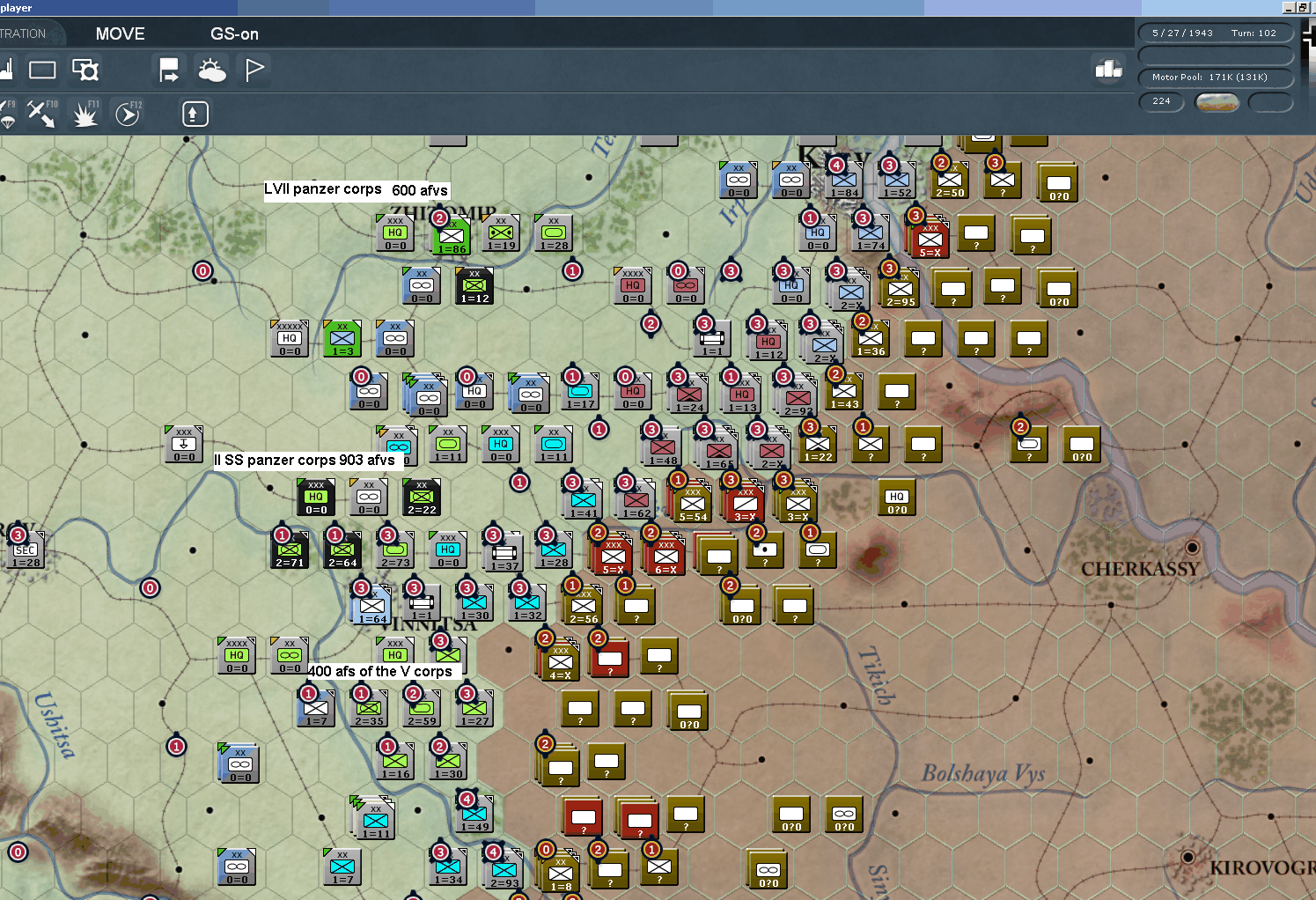
Task: Select the F10 aircraft transfer mode icon
Action: [x=41, y=114]
